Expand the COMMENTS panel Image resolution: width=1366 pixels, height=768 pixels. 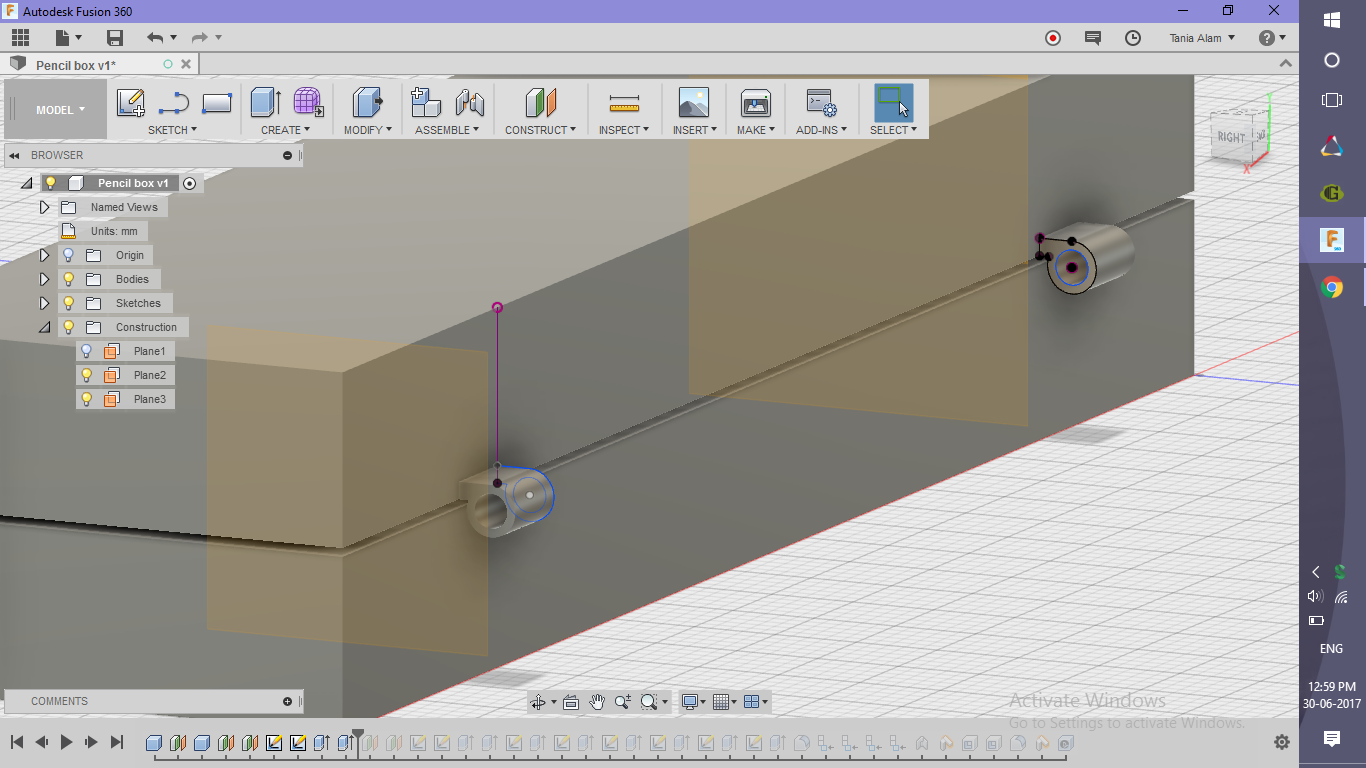tap(288, 701)
